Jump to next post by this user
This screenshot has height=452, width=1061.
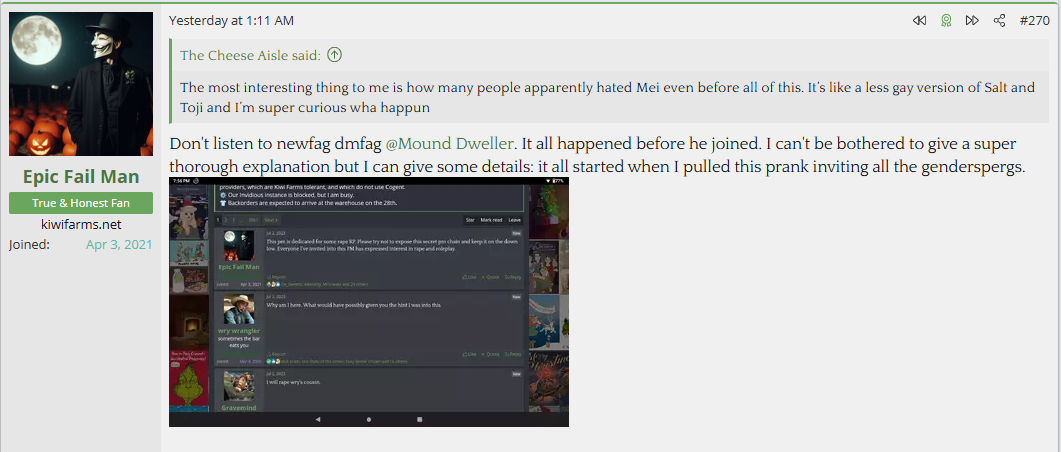coord(972,21)
